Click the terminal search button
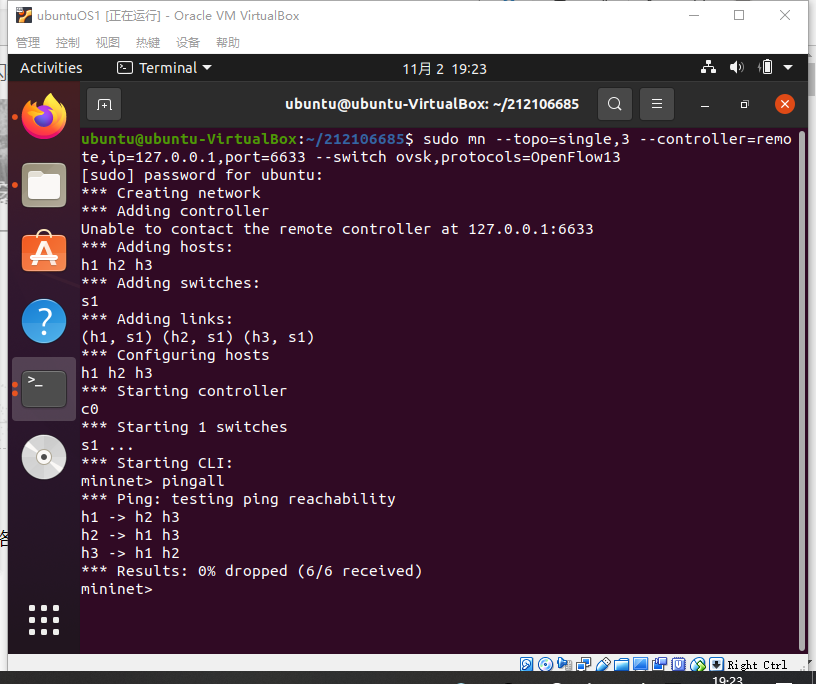Viewport: 816px width, 684px height. click(x=615, y=104)
